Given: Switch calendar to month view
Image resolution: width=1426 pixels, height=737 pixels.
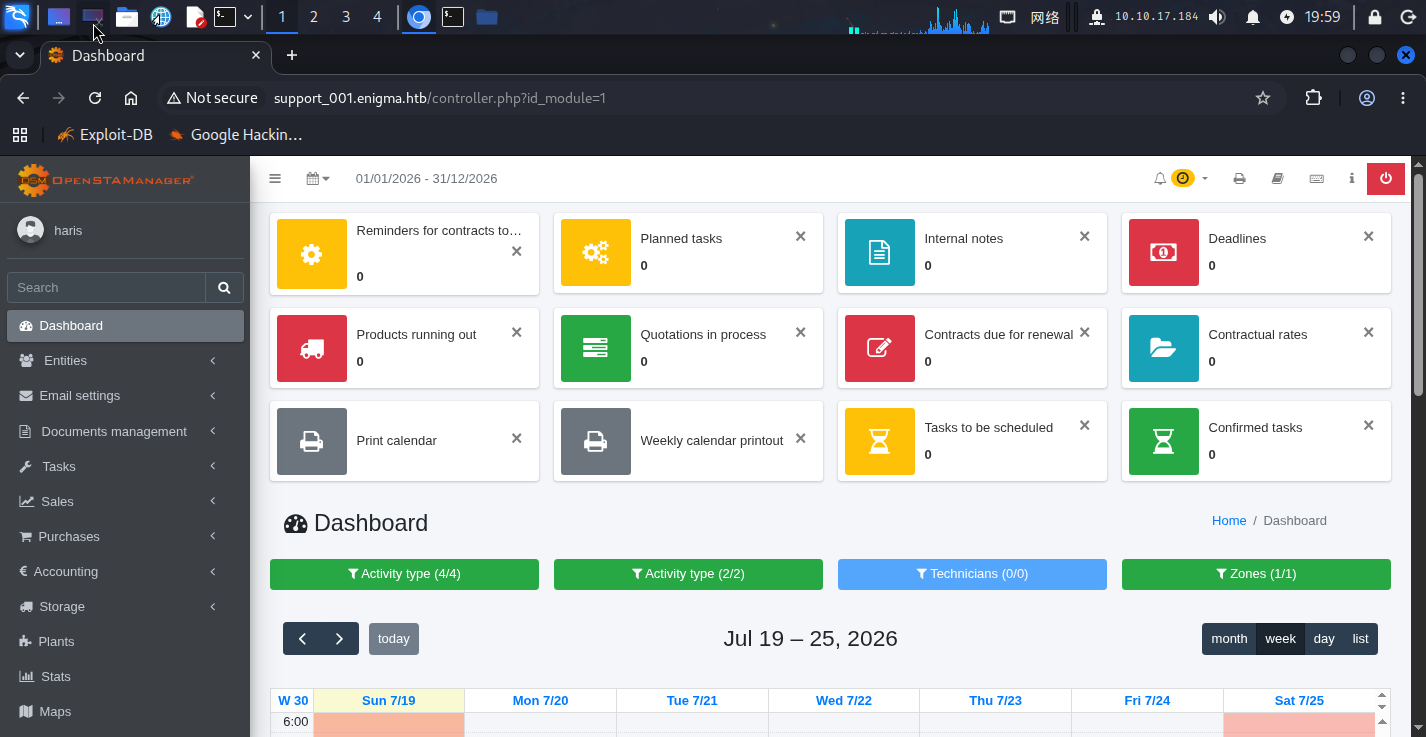Looking at the screenshot, I should [1229, 639].
